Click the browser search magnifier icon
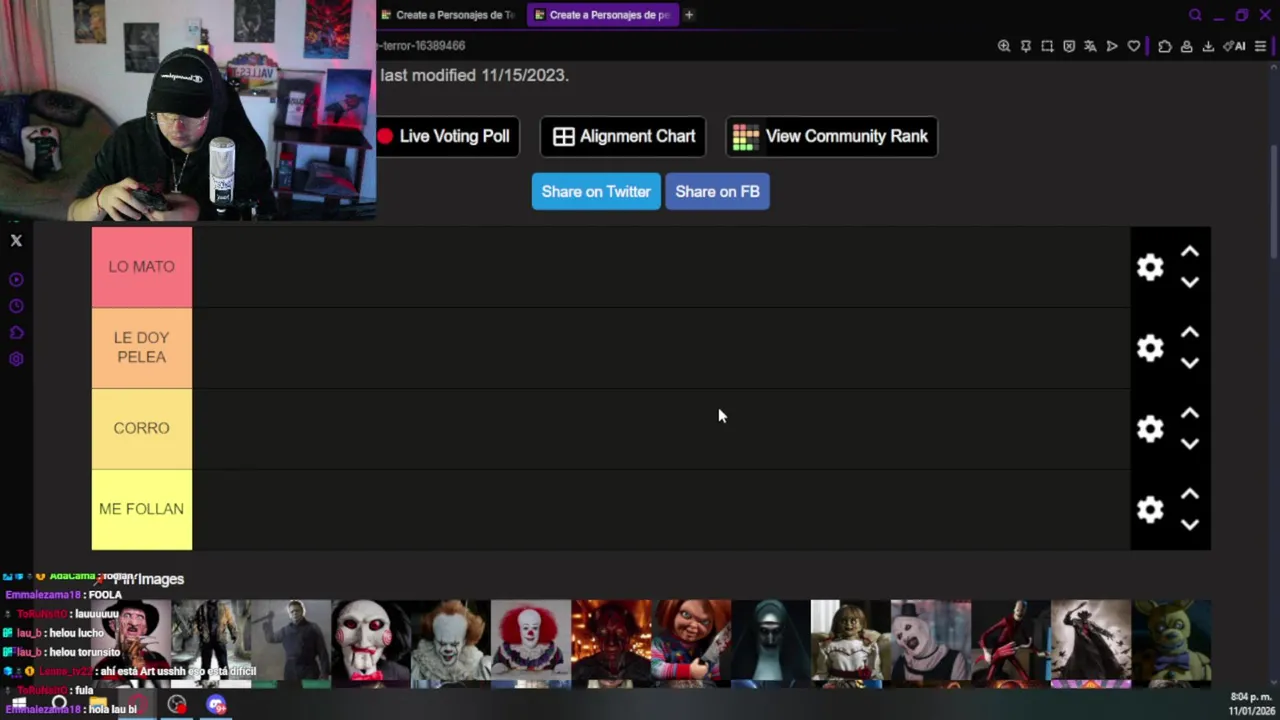 tap(1195, 15)
